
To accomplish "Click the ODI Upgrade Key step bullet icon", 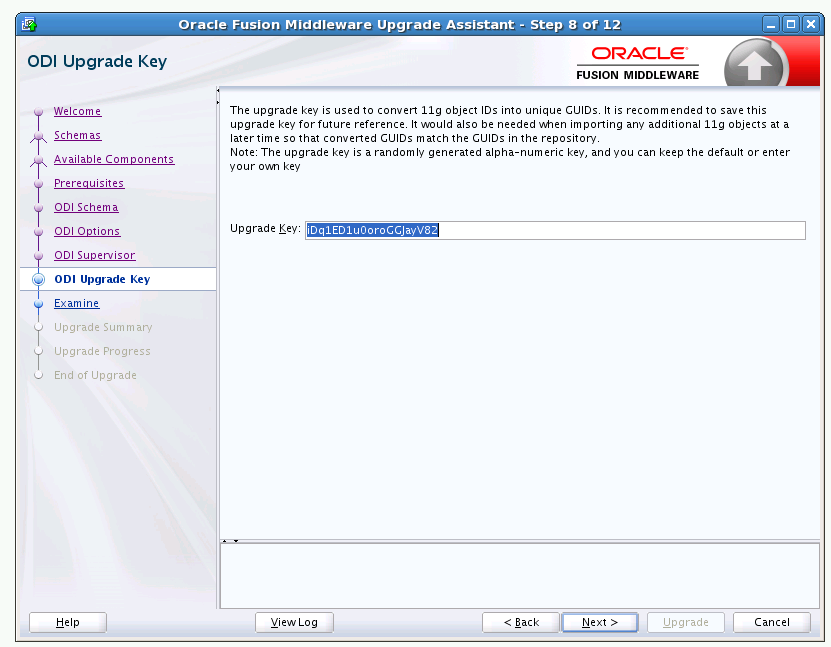I will [38, 279].
